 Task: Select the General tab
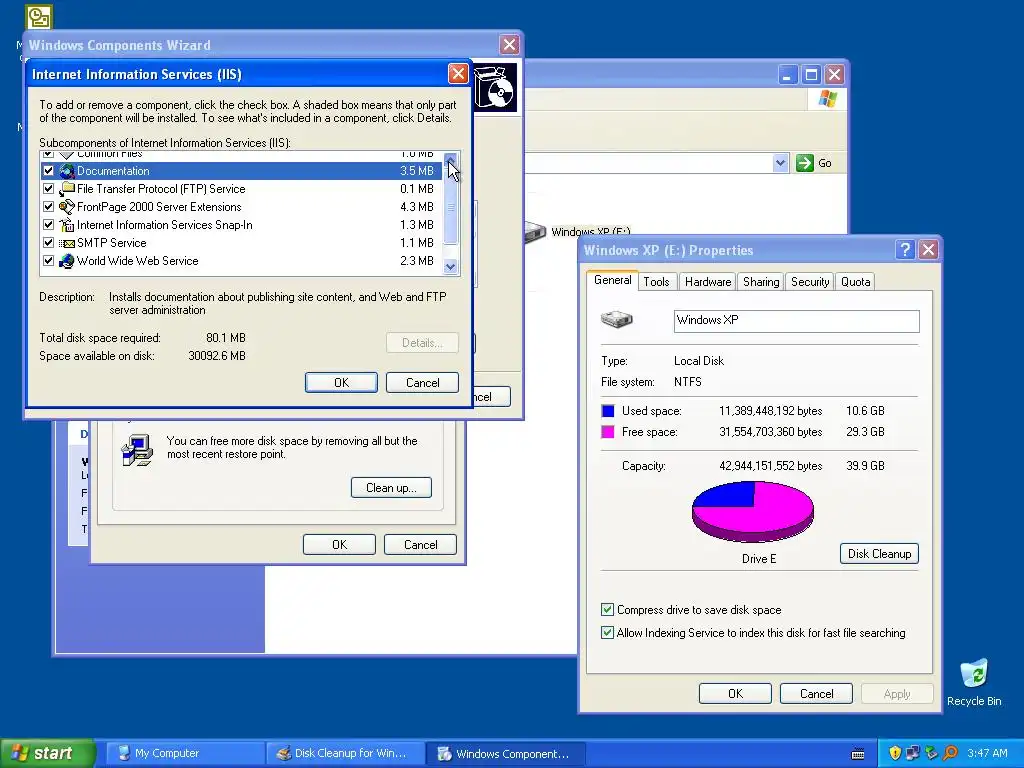[613, 280]
